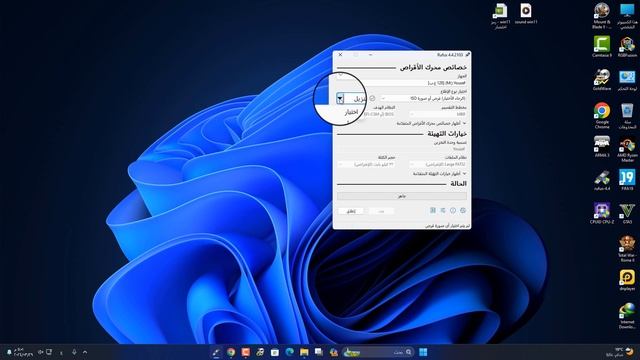
Task: Open the notification bell in taskbar
Action: click(x=9, y=352)
